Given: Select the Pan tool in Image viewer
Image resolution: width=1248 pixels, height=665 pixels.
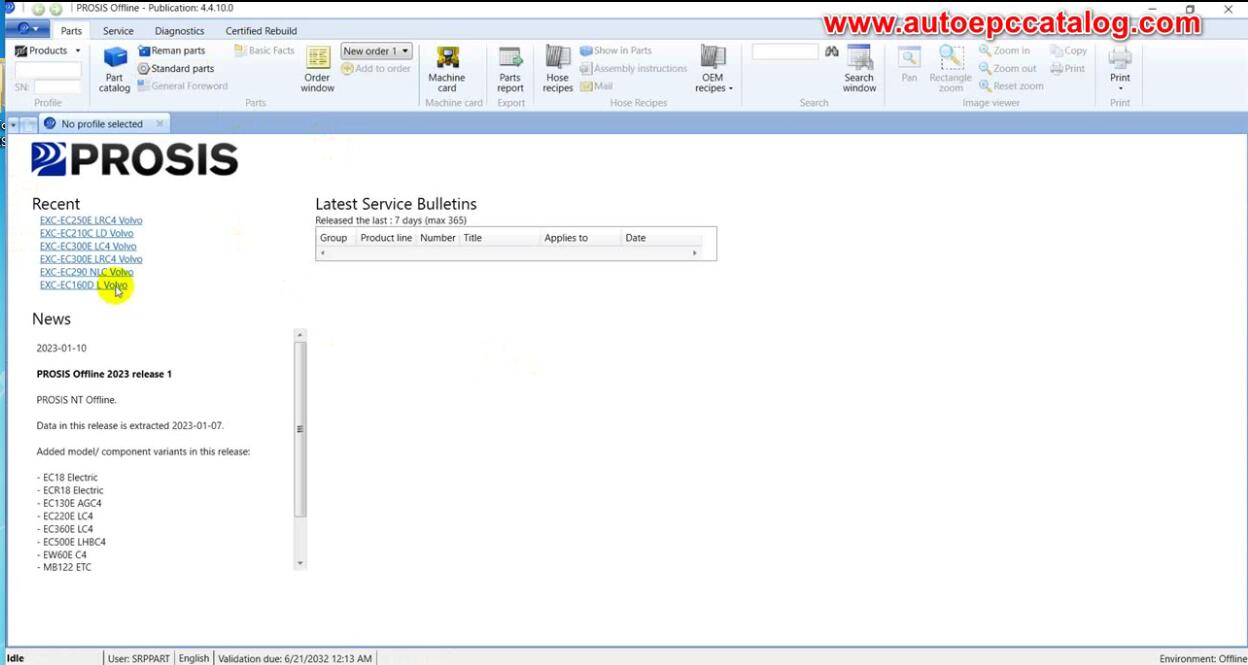Looking at the screenshot, I should (x=909, y=65).
